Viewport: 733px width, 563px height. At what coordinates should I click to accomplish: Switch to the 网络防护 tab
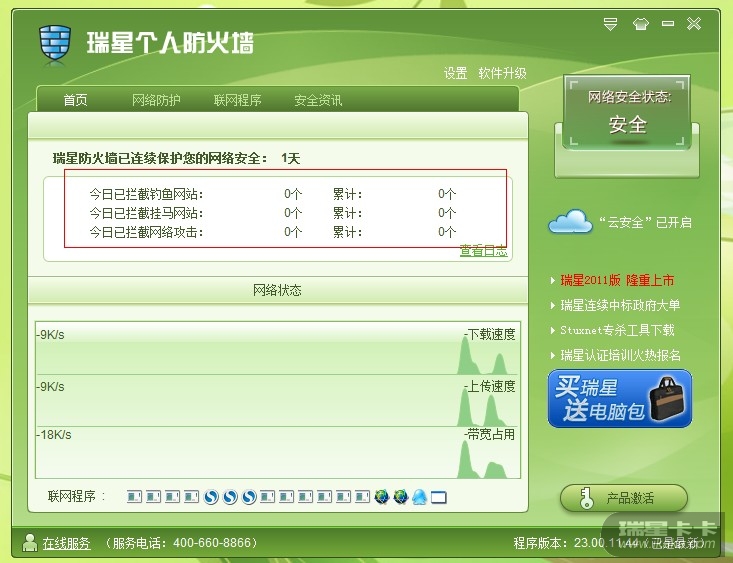tap(156, 100)
